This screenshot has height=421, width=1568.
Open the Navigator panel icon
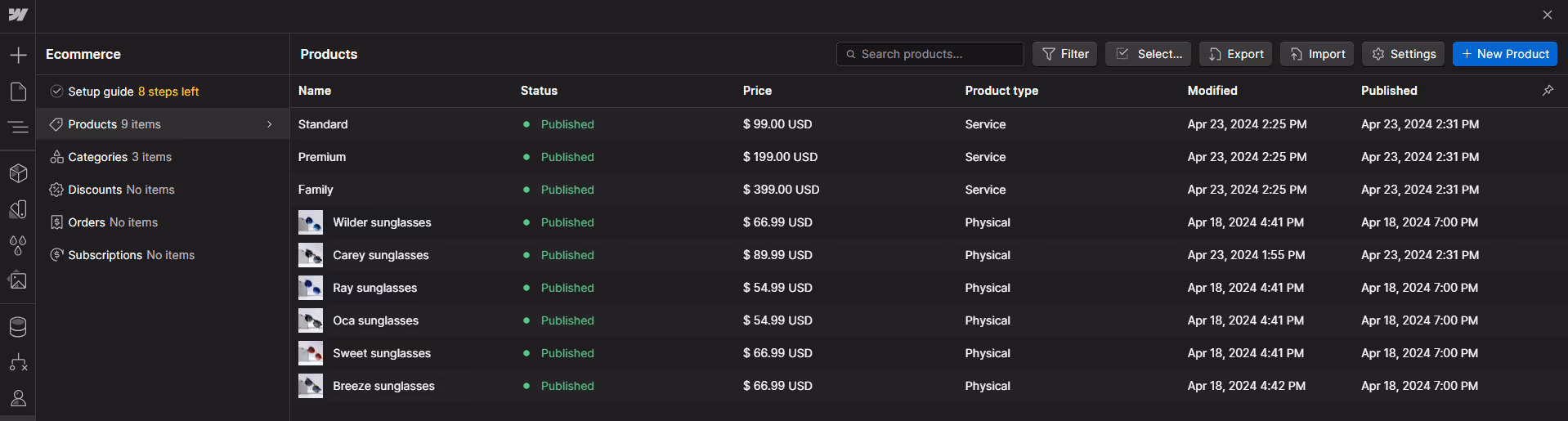click(x=18, y=127)
